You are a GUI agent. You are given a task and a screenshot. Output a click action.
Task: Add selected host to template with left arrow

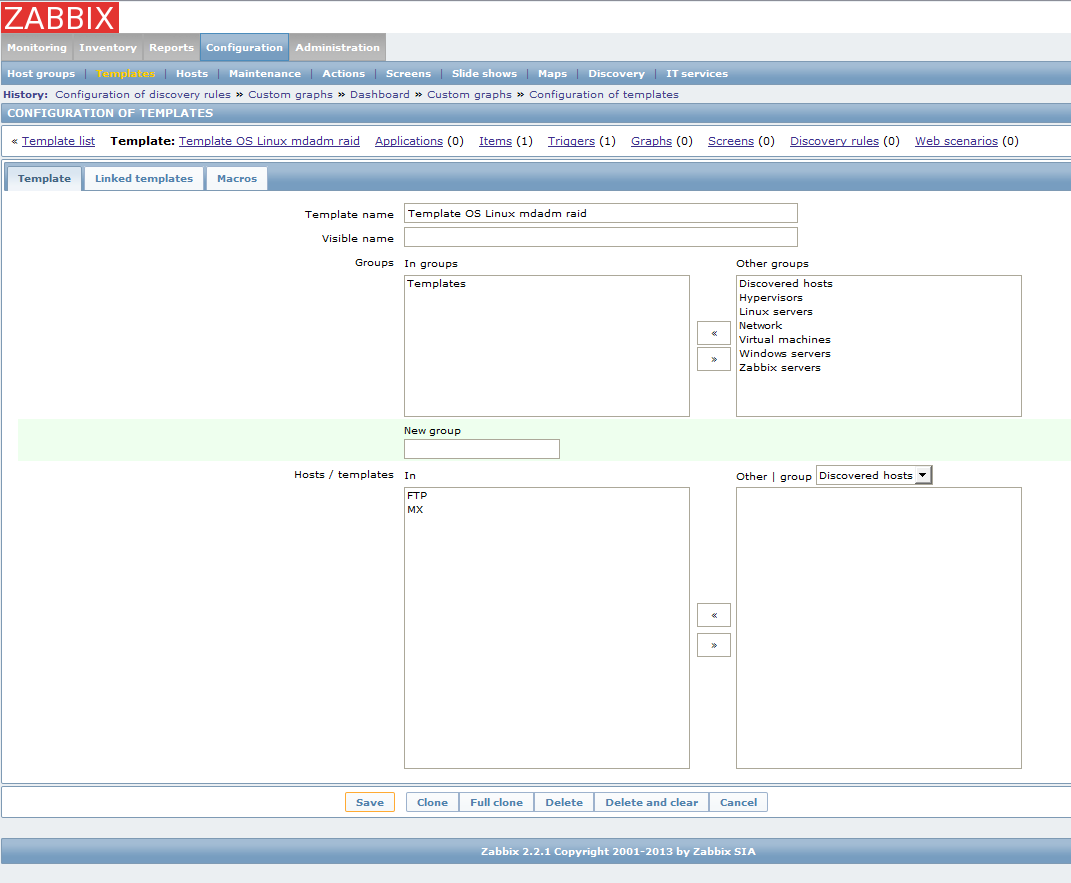[713, 615]
